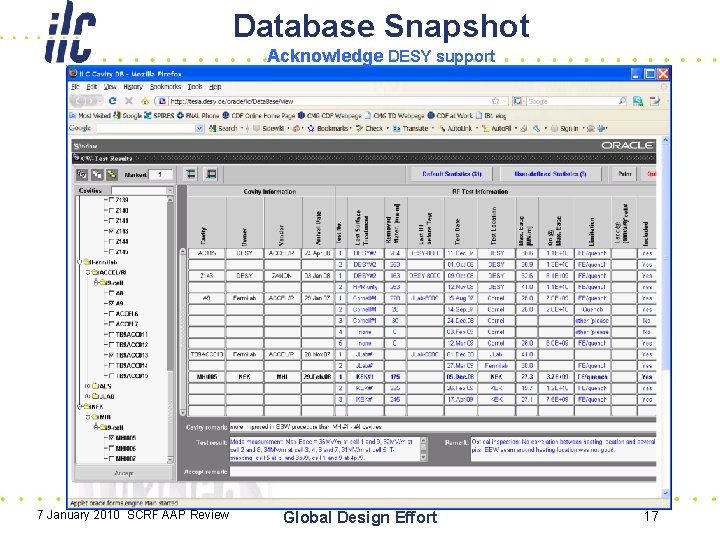Click the layout icon left of Default Statistics

[211, 174]
